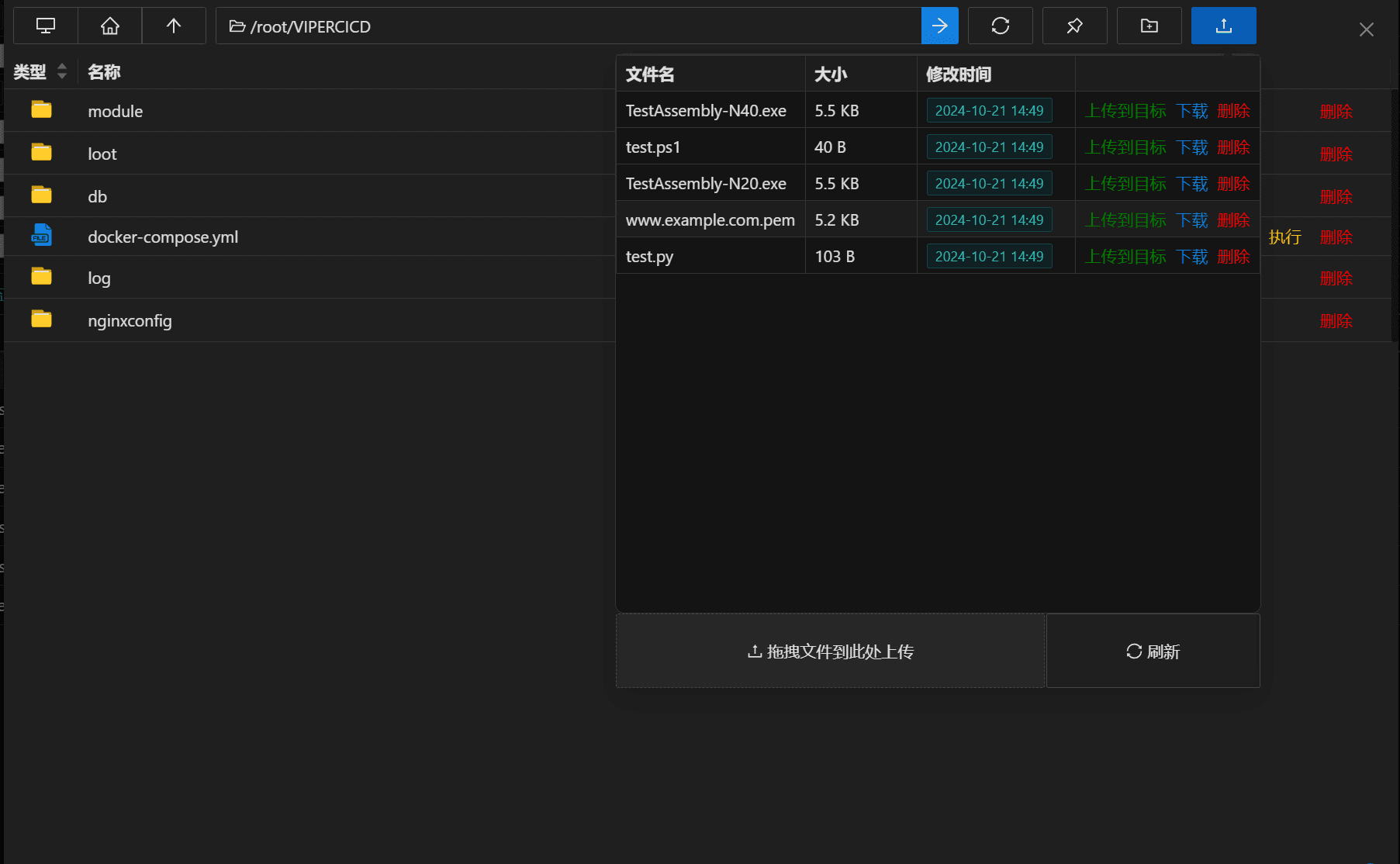Click the 刷新 refresh button
1400x864 pixels.
coord(1153,651)
